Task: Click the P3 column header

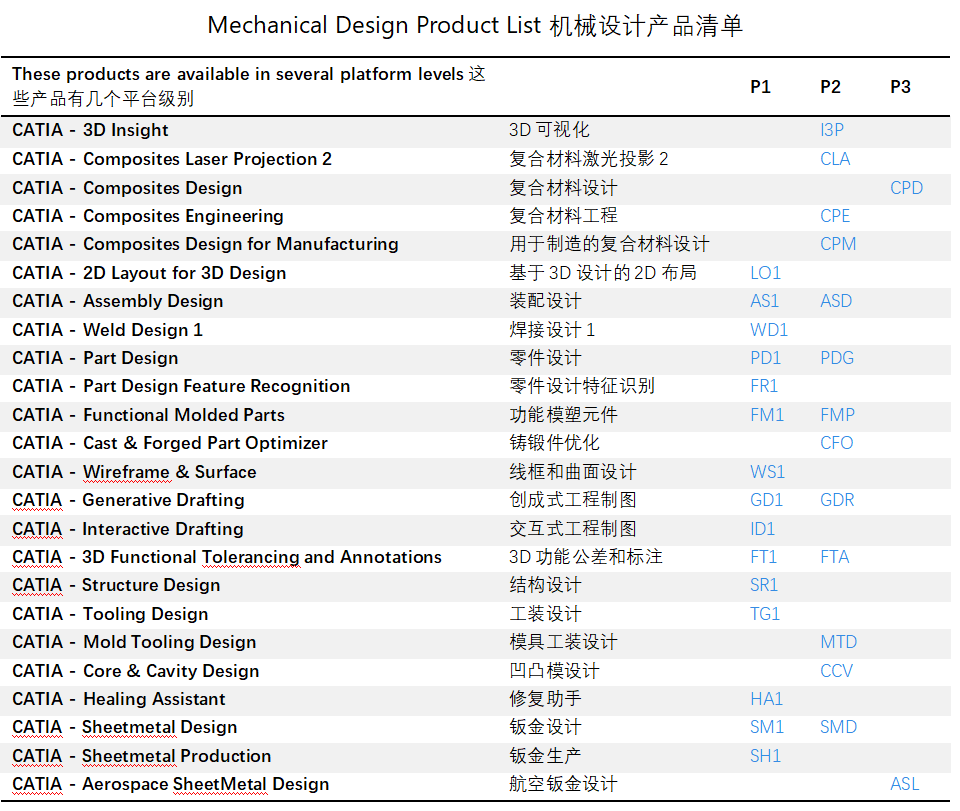Action: point(901,87)
